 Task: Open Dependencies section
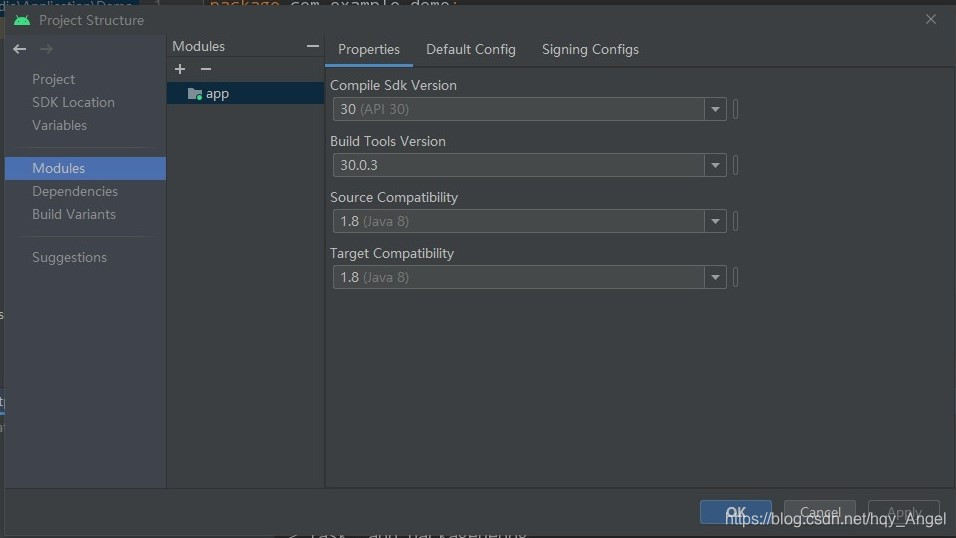(x=75, y=192)
